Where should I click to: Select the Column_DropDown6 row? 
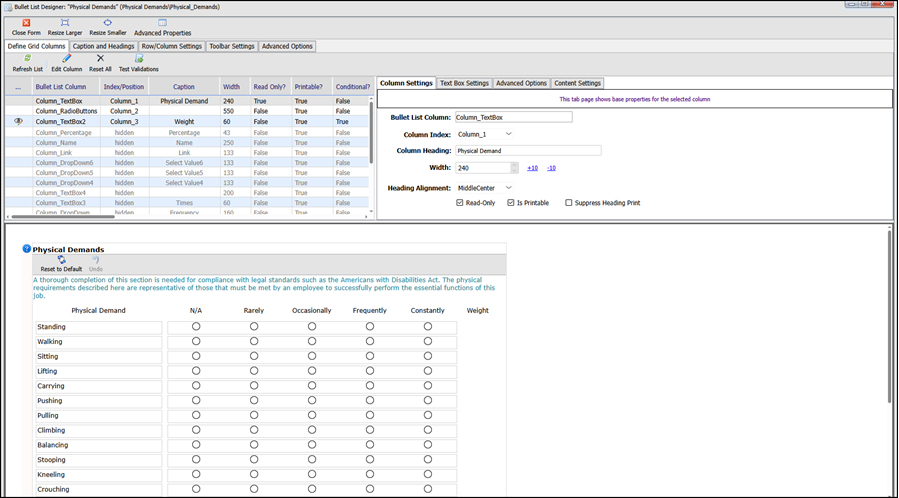pyautogui.click(x=187, y=163)
